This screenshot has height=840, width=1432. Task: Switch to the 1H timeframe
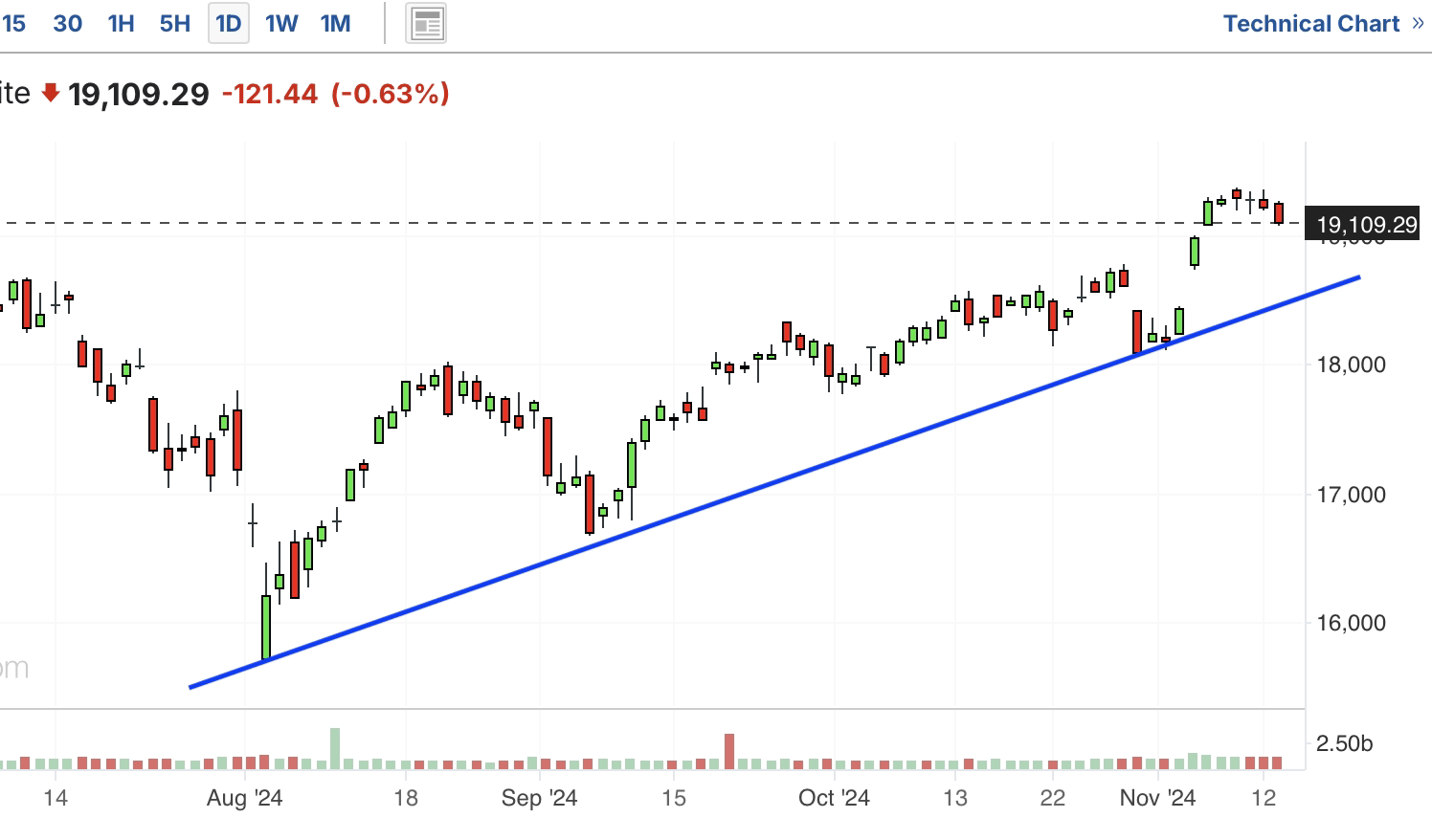click(x=121, y=24)
